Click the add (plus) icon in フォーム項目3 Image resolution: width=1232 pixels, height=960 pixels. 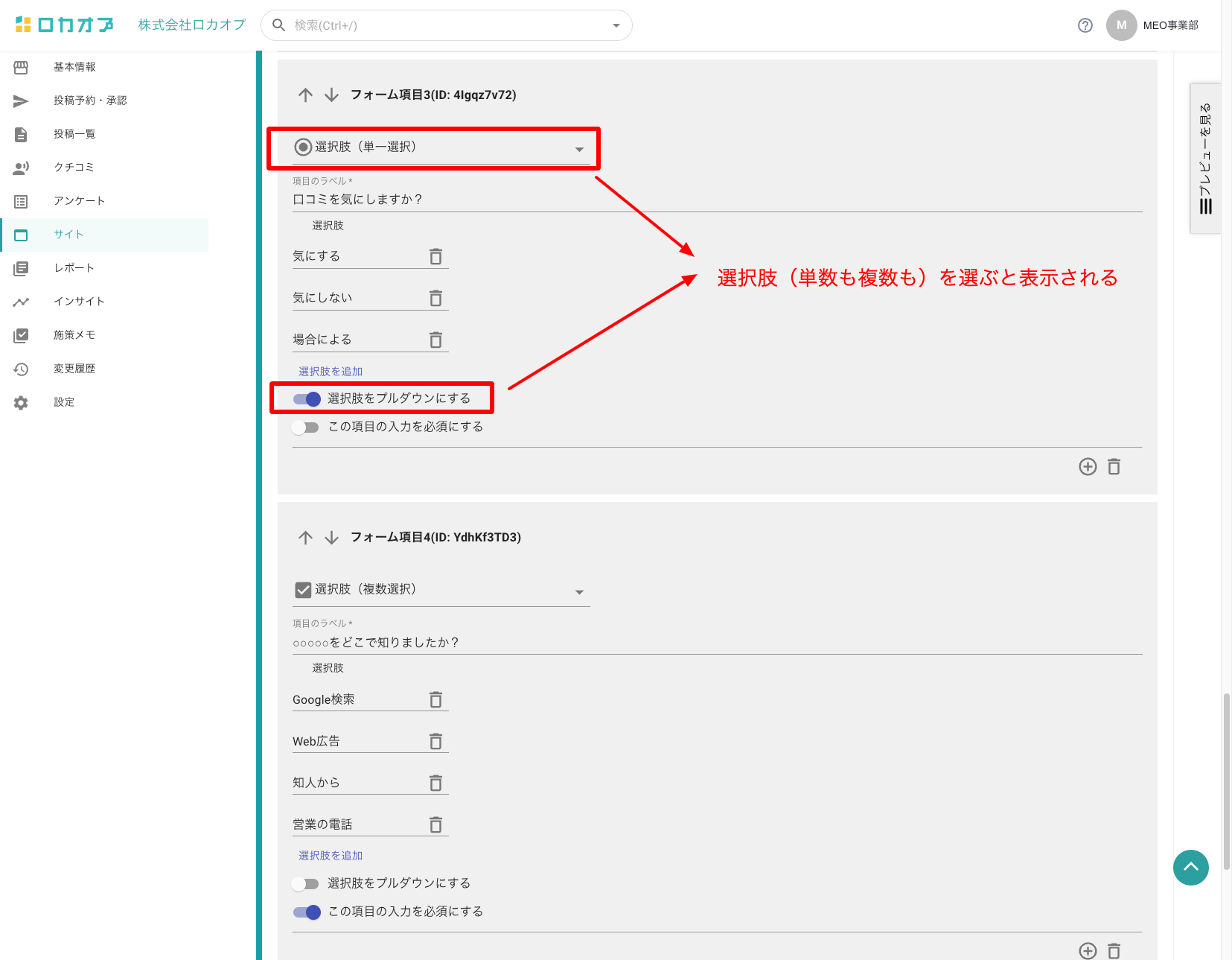1088,466
